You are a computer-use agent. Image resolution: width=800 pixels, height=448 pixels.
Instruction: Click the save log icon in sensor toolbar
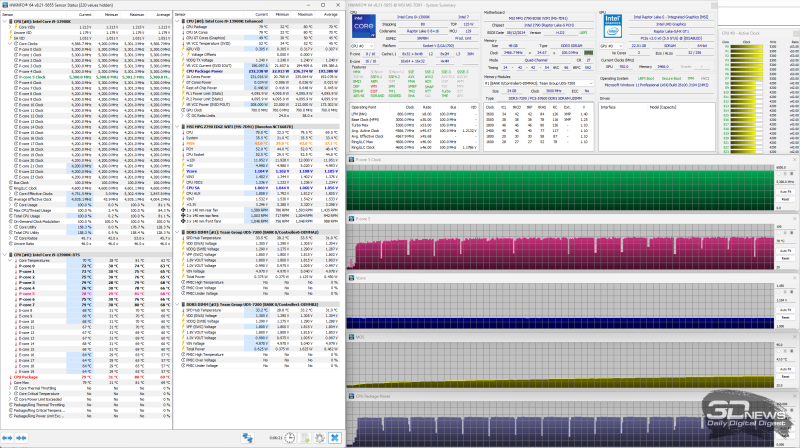point(305,437)
